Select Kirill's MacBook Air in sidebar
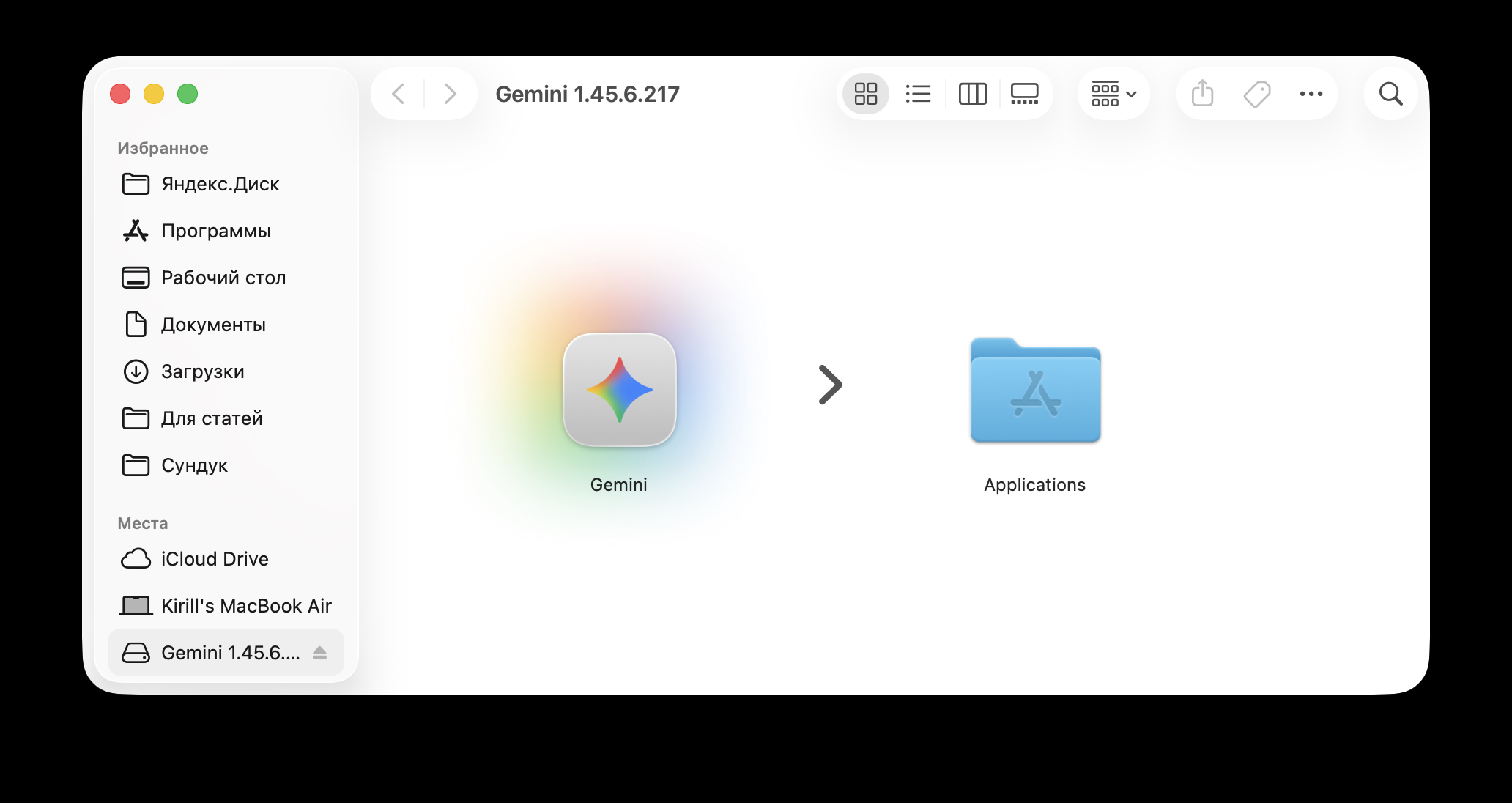This screenshot has width=1512, height=803. [x=246, y=605]
